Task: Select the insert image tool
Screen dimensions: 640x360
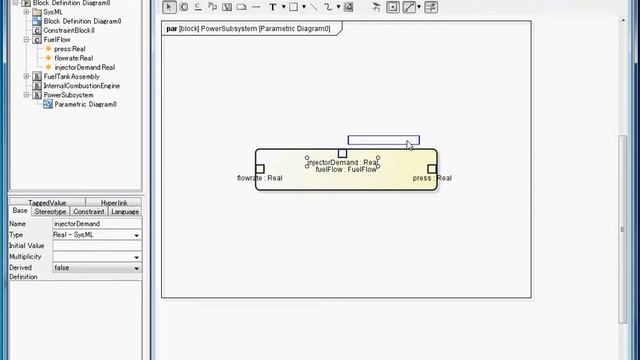Action: tap(348, 7)
